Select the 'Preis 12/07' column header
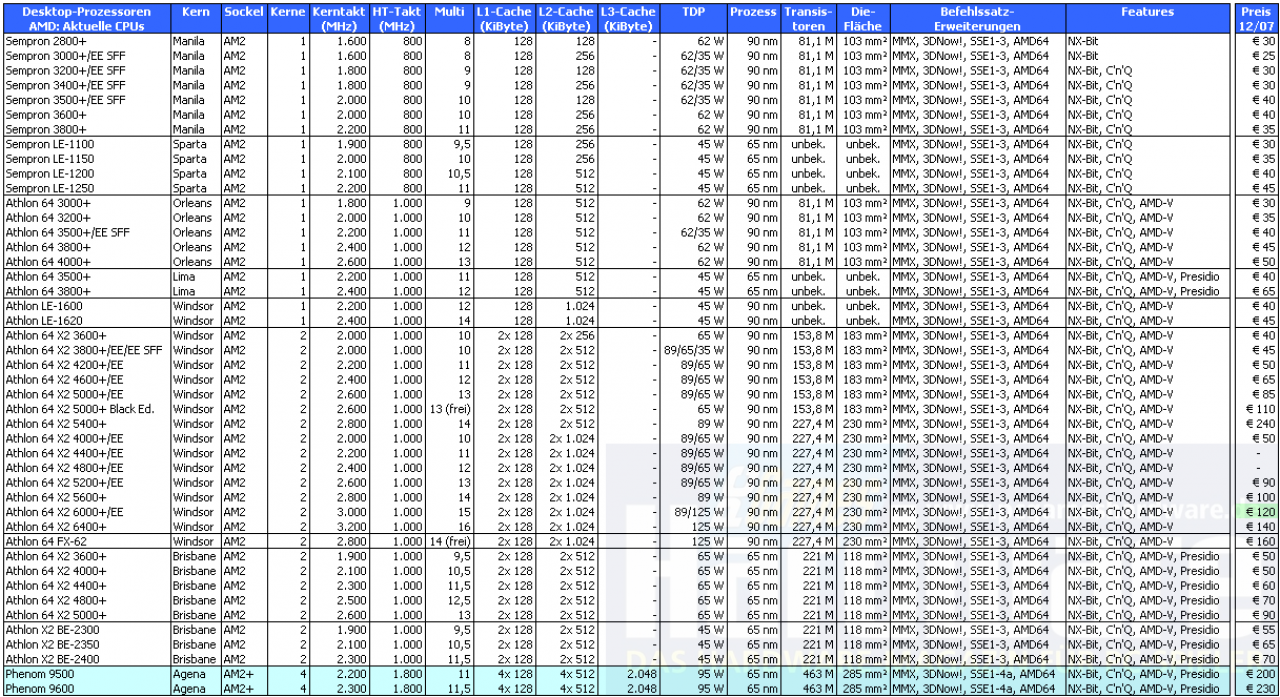1280x697 pixels. click(1255, 19)
